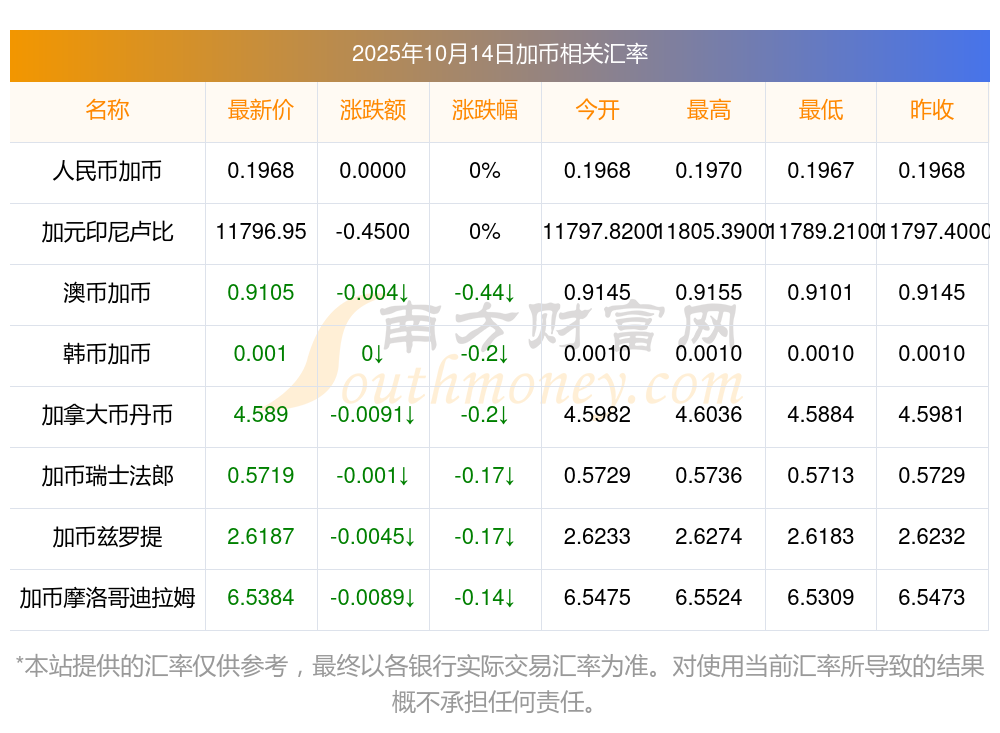This screenshot has height=733, width=1000.
Task: Click high value 0.1970
Action: click(709, 171)
